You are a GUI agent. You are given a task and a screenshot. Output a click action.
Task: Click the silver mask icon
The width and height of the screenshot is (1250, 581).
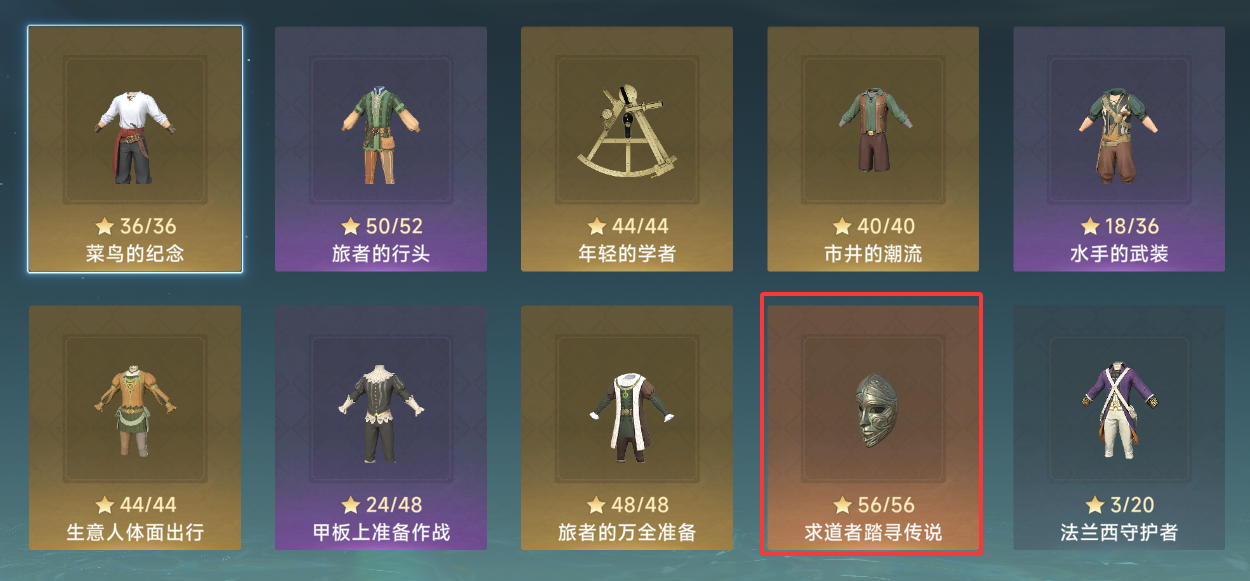click(872, 409)
